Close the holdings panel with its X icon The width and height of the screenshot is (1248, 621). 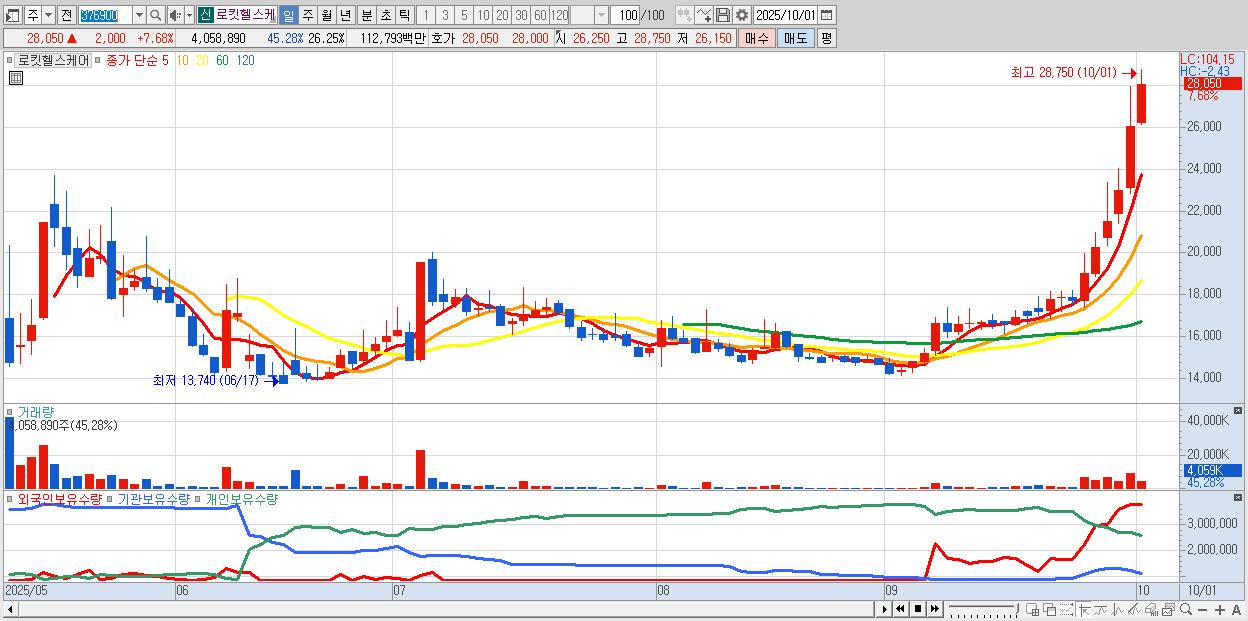coord(1239,497)
